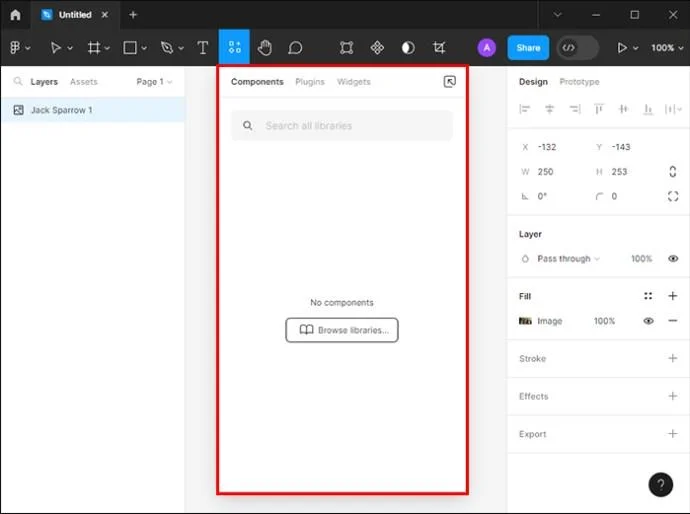Image resolution: width=690 pixels, height=514 pixels.
Task: Open title bar tabs chevron
Action: (558, 15)
